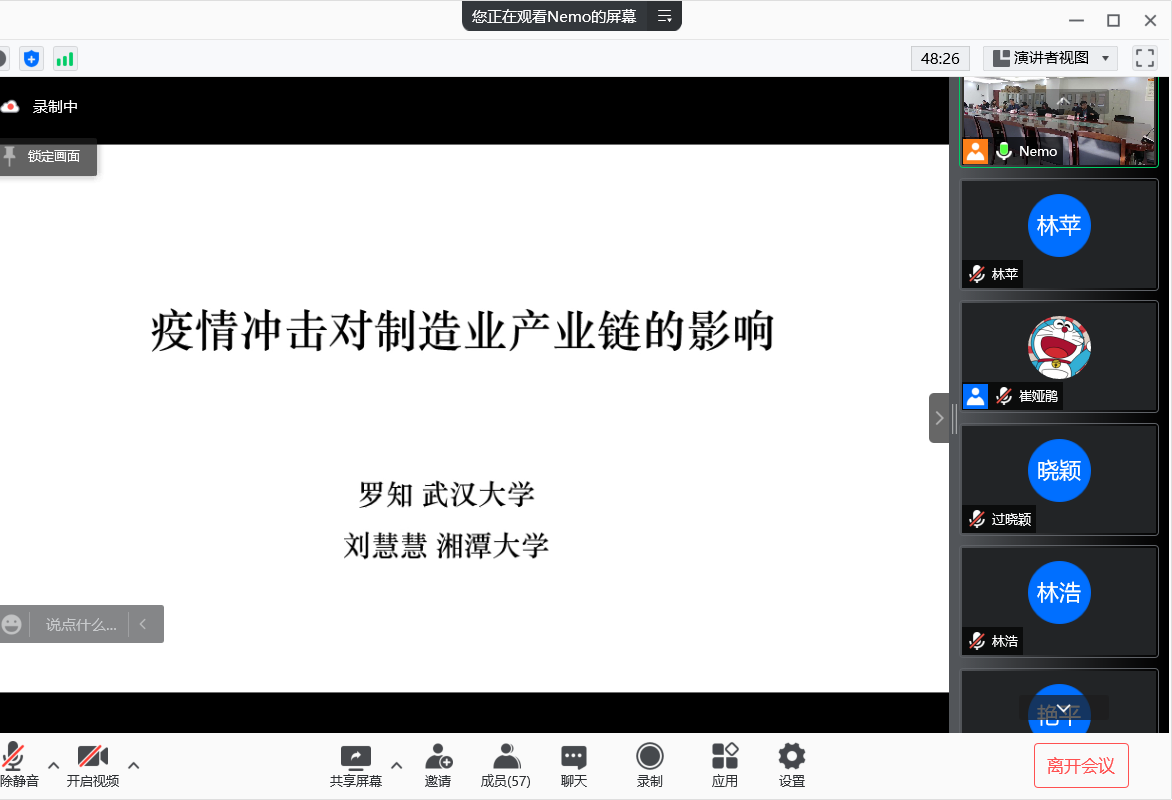Turn on video (开启视频)

point(93,765)
